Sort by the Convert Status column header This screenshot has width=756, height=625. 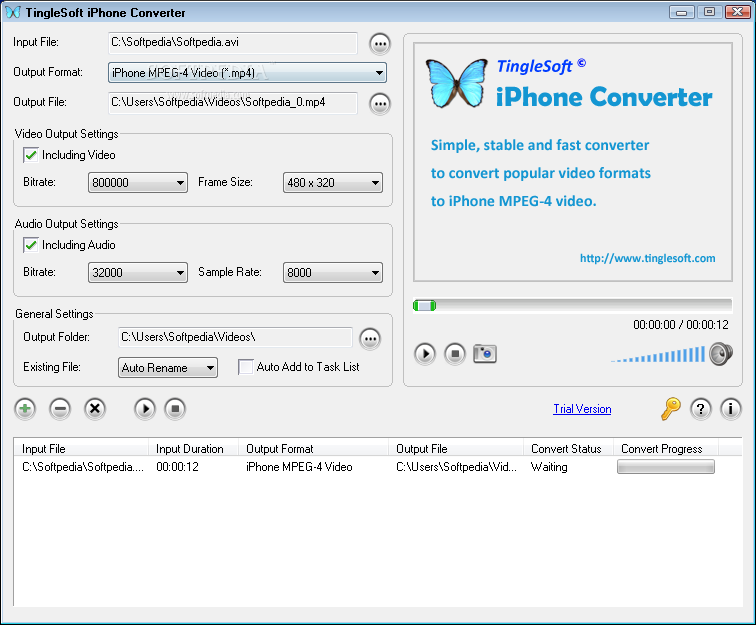pos(568,448)
